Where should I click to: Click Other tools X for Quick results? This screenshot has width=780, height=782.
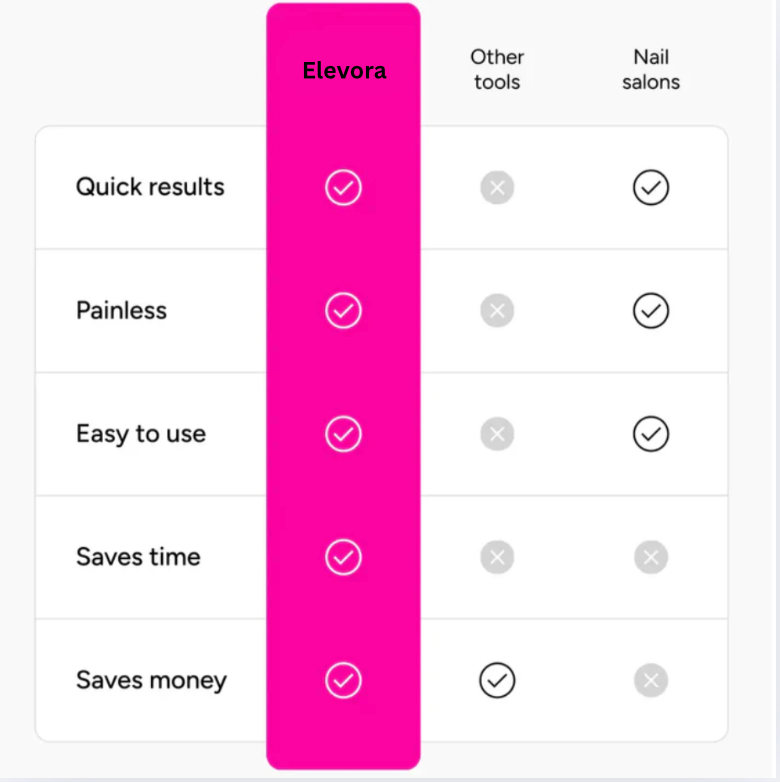tap(497, 187)
